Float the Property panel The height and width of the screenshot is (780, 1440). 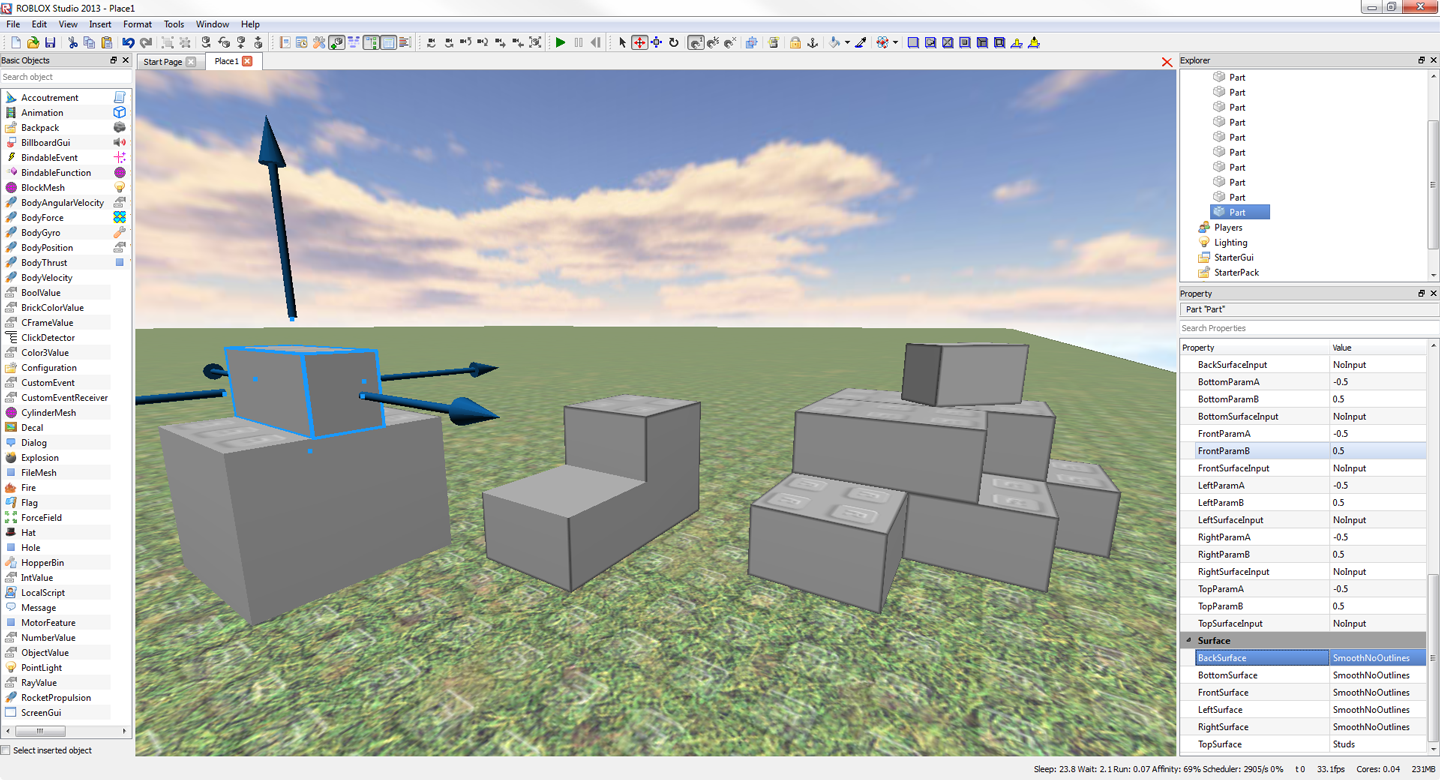1421,293
